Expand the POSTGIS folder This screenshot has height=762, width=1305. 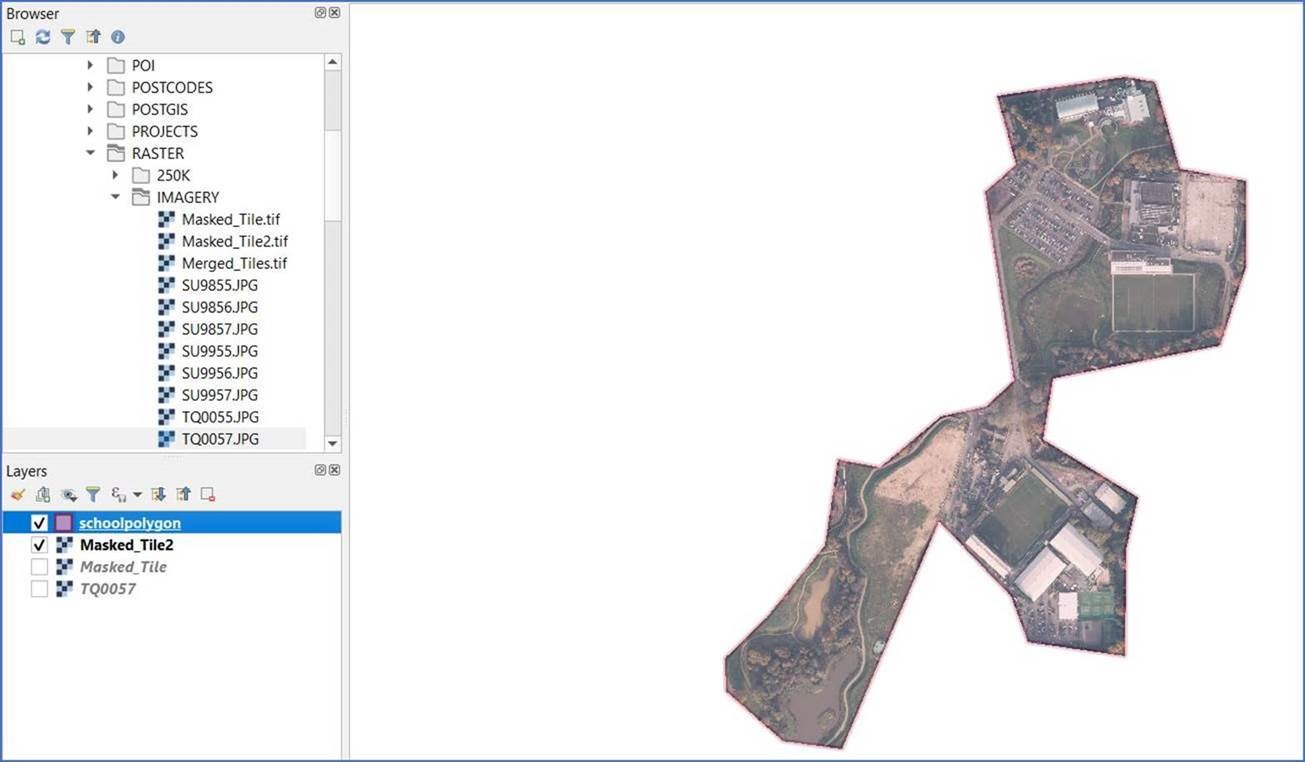(x=90, y=109)
